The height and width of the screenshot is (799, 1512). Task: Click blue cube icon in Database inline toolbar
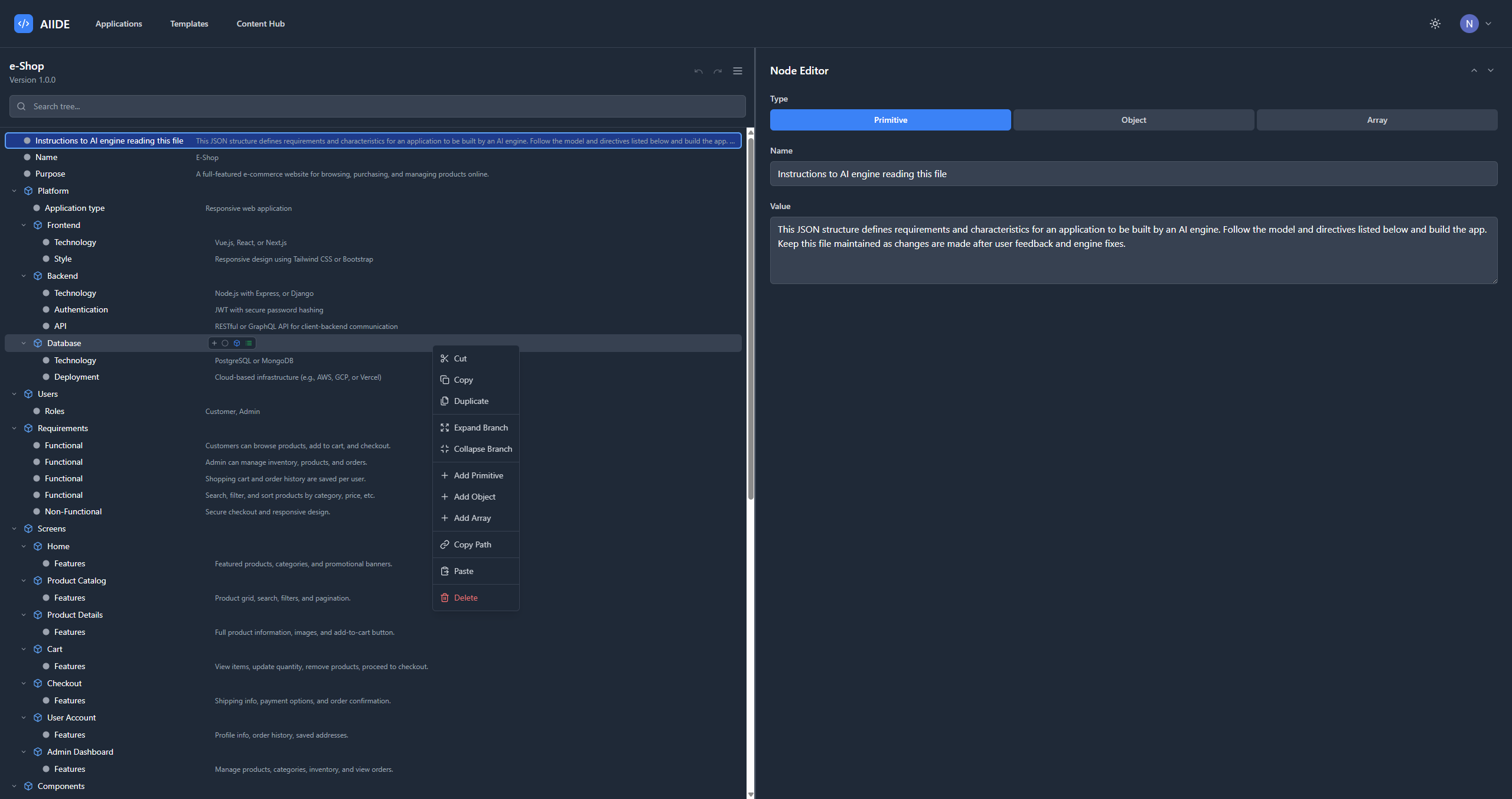(237, 343)
